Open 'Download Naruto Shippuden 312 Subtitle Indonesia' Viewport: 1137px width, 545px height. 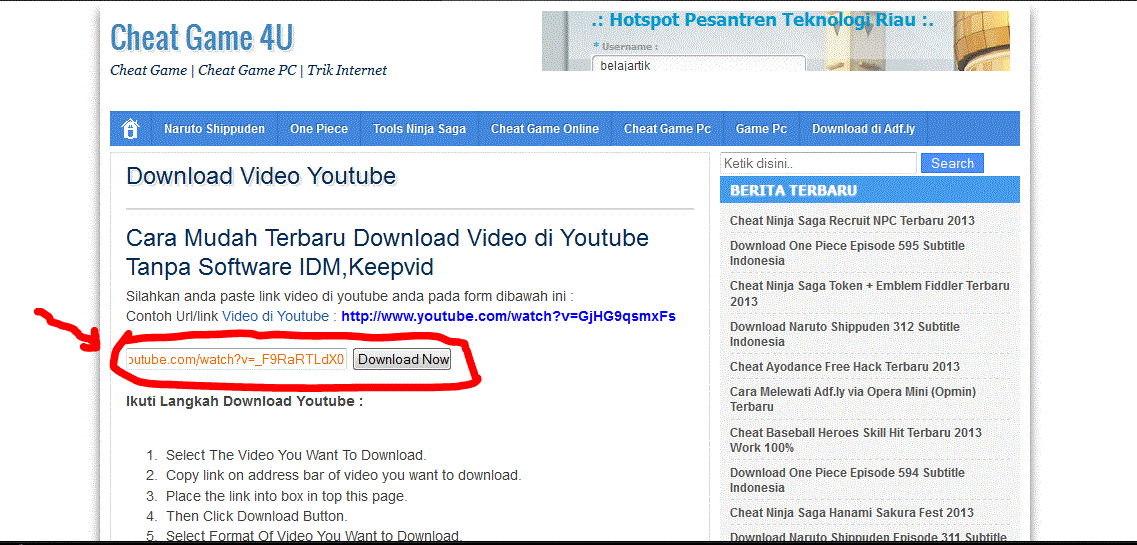(x=844, y=334)
